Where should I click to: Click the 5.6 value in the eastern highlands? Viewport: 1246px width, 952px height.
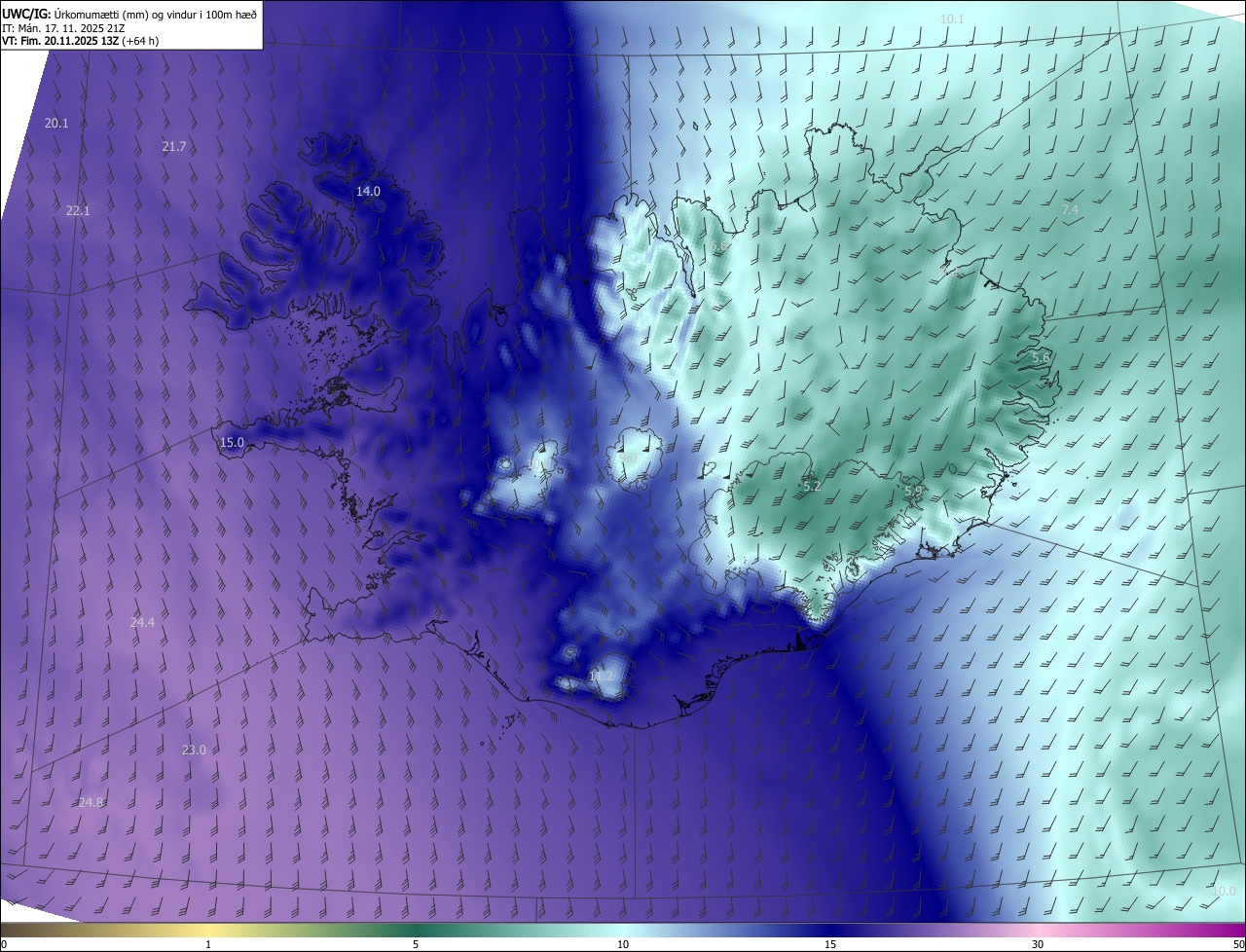coord(1041,357)
